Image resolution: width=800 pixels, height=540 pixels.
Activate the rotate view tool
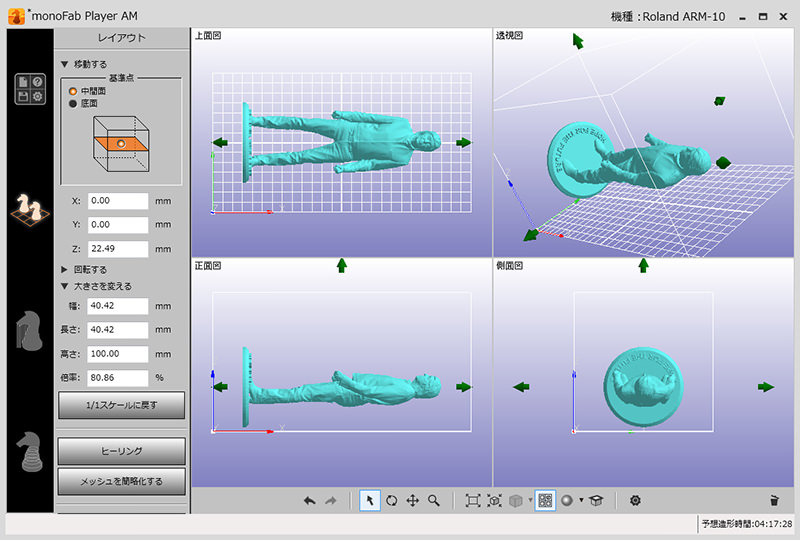[391, 500]
